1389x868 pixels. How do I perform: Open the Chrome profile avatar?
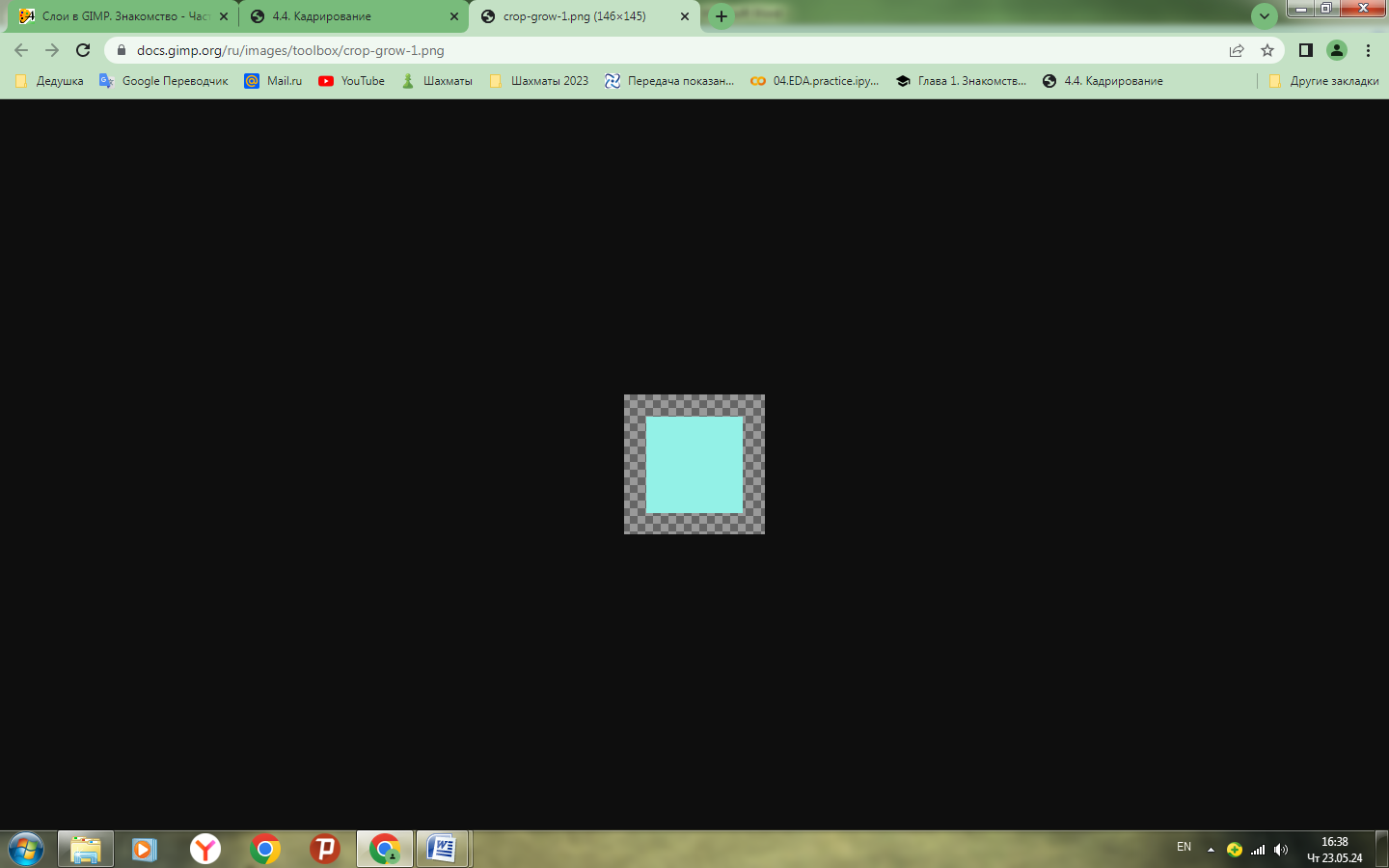click(1337, 50)
